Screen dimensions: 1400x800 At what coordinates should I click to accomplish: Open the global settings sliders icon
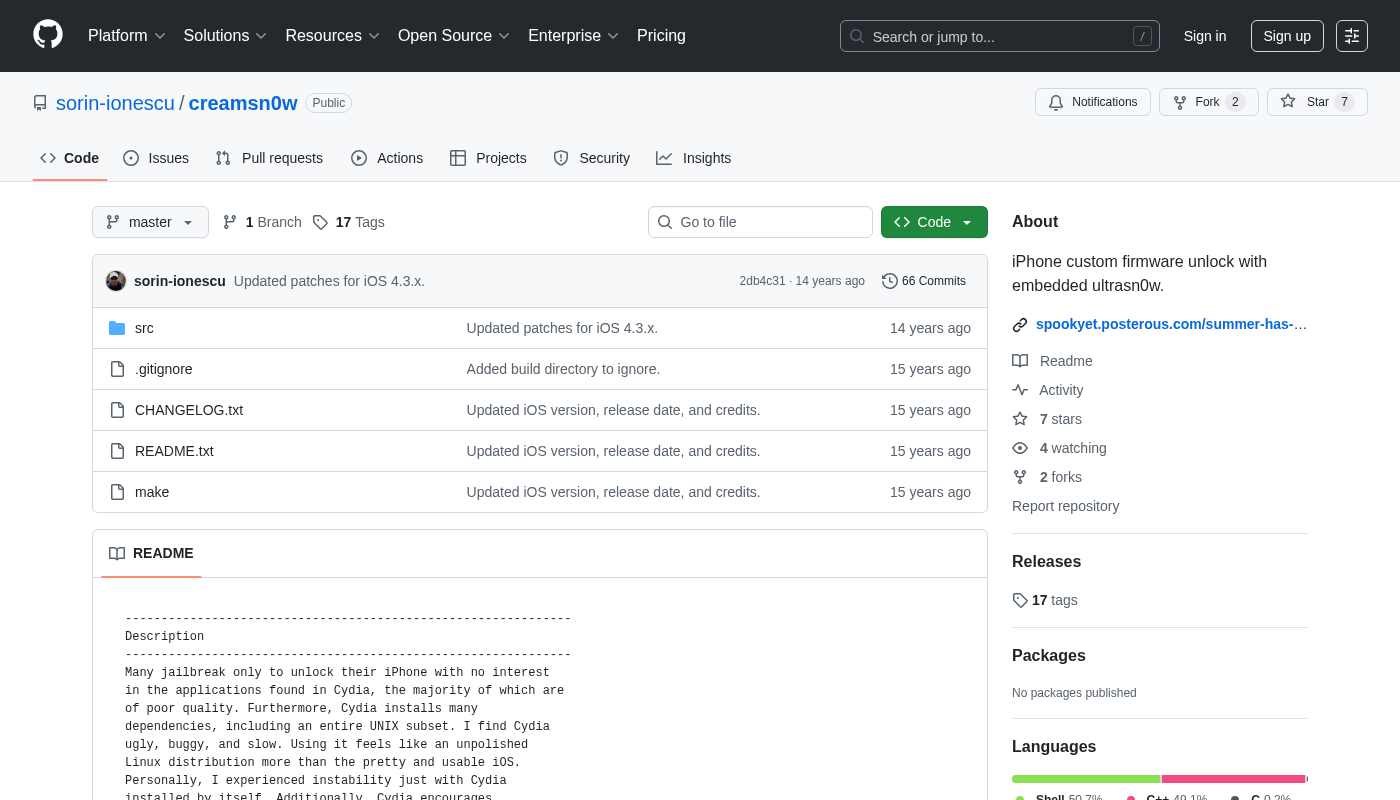(x=1351, y=36)
